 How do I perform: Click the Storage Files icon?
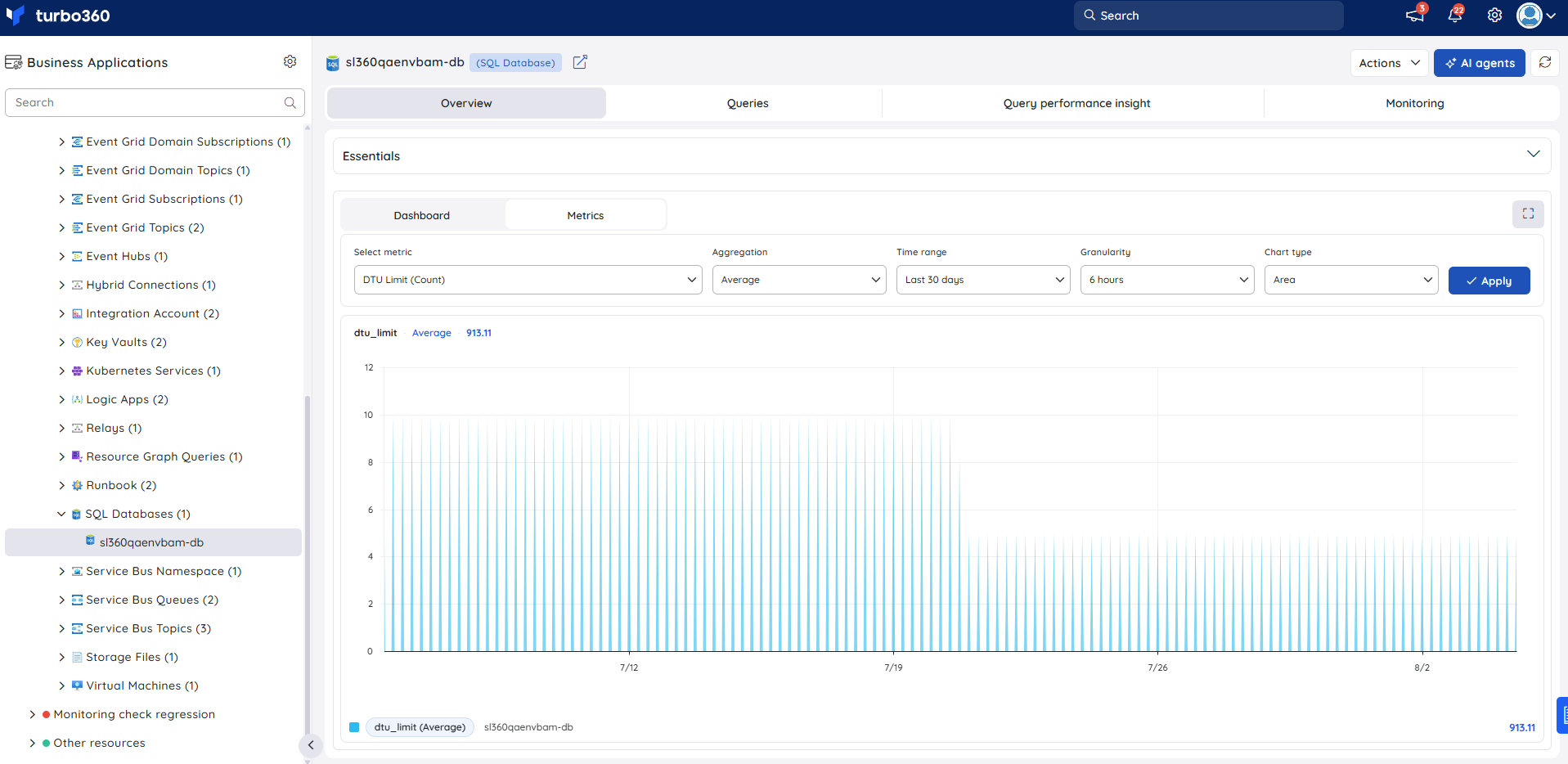77,658
